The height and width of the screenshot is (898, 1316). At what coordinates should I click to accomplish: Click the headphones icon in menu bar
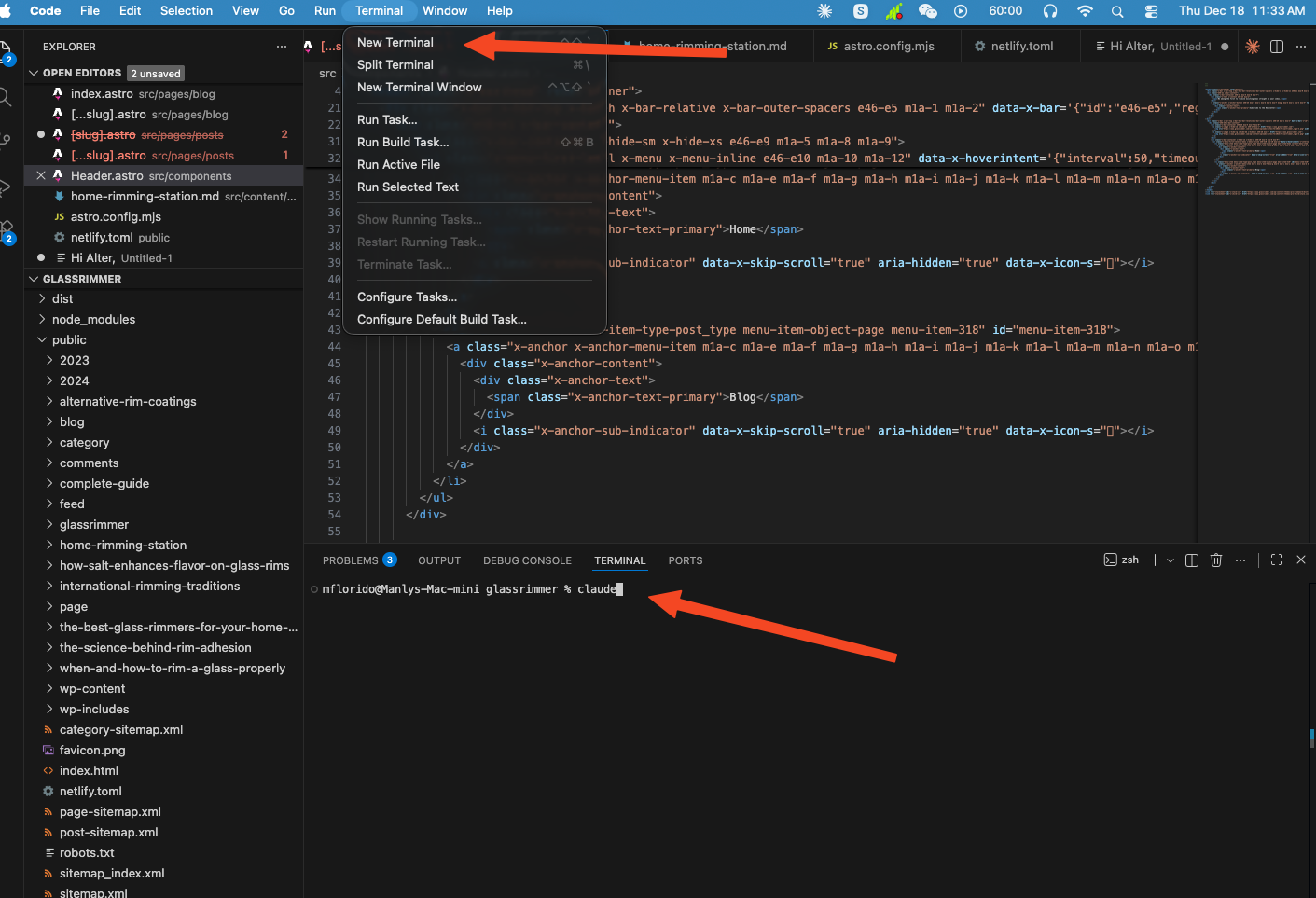pyautogui.click(x=1050, y=10)
